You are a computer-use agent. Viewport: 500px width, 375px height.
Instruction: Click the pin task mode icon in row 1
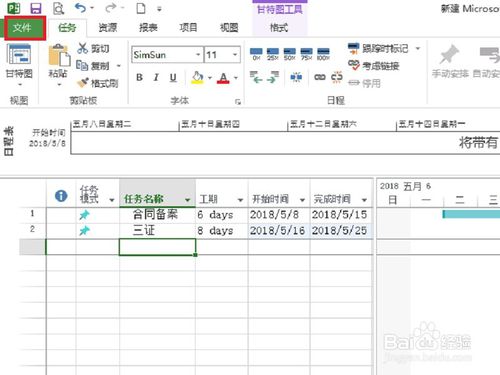[x=84, y=215]
